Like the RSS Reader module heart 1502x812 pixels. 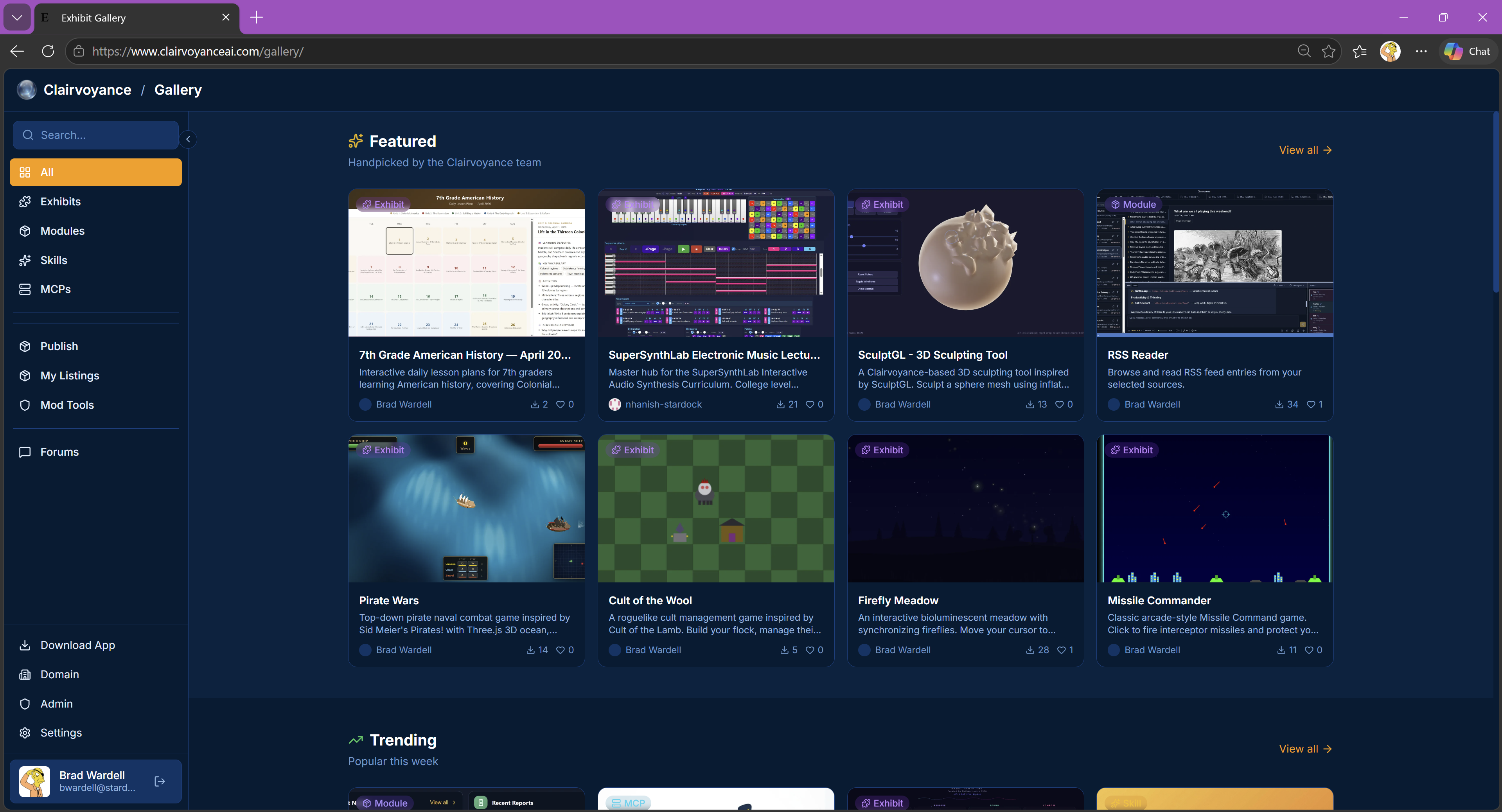pos(1311,404)
